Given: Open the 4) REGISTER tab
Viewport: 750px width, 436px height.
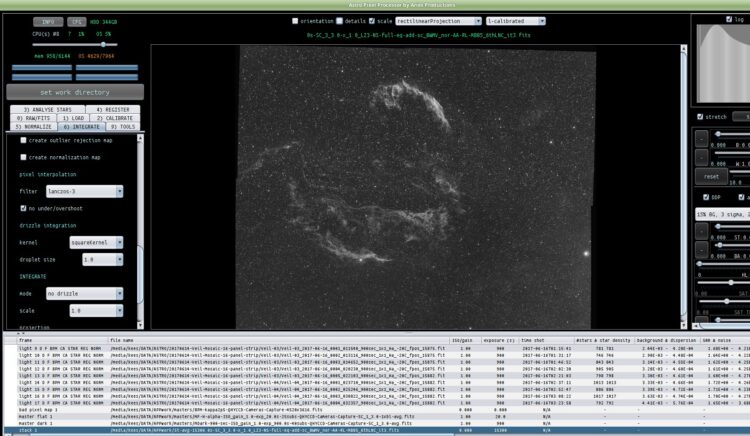Looking at the screenshot, I should pyautogui.click(x=113, y=109).
